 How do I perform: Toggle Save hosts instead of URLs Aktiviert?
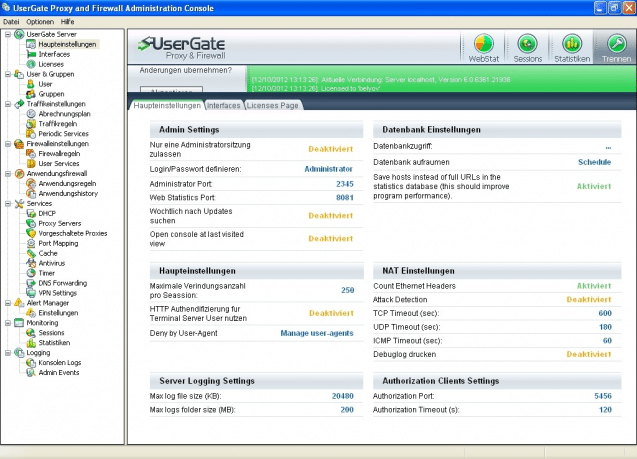click(594, 186)
